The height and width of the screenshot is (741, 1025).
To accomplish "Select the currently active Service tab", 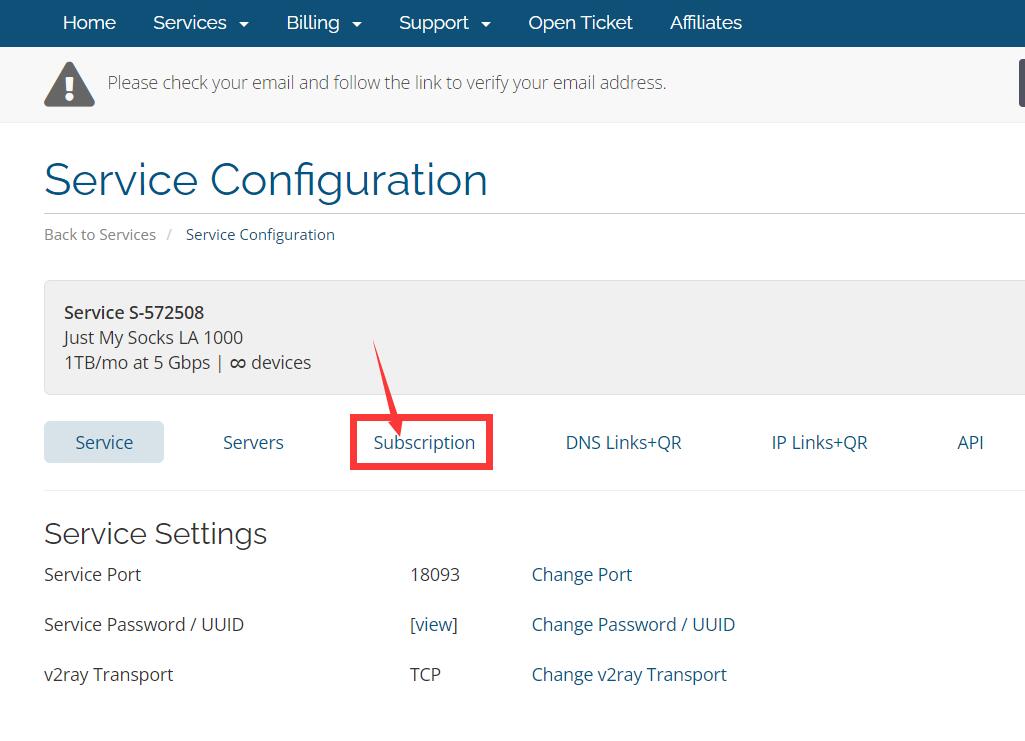I will 104,441.
